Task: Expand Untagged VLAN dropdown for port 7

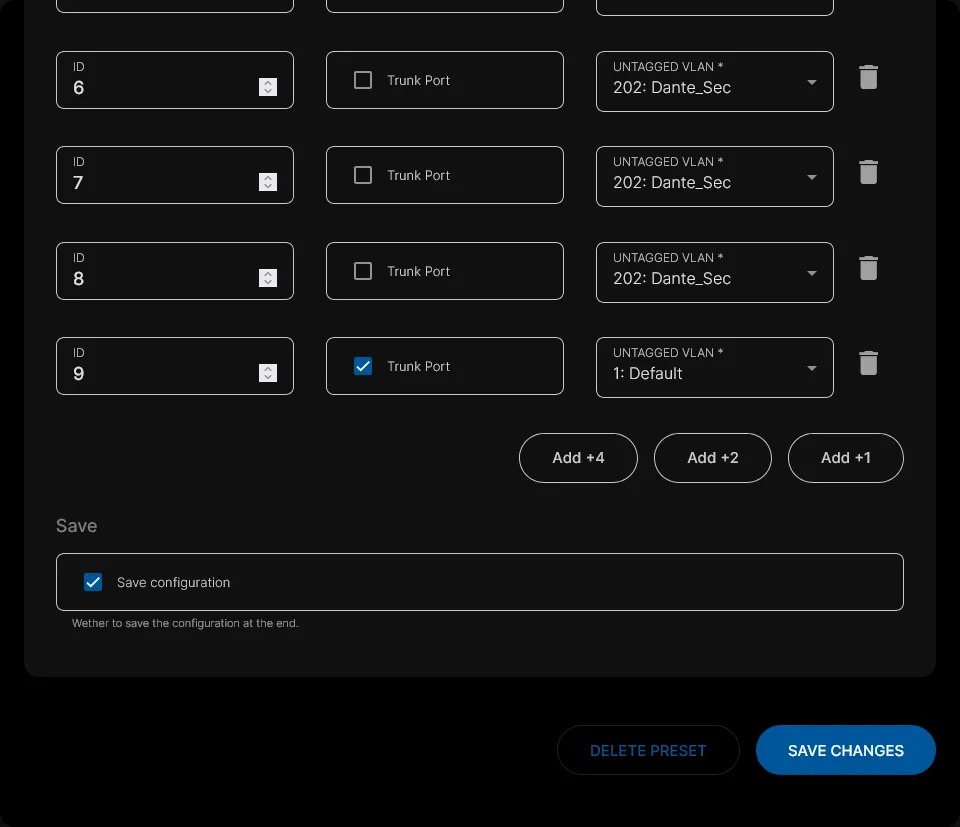Action: click(714, 176)
